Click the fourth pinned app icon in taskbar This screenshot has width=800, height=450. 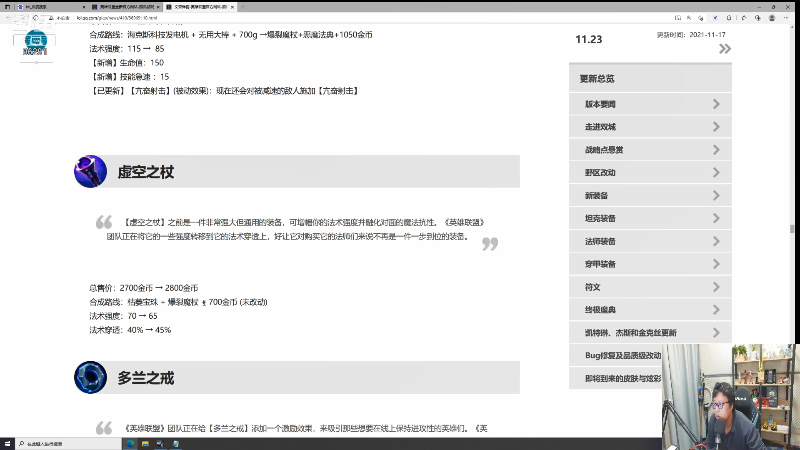(176, 444)
